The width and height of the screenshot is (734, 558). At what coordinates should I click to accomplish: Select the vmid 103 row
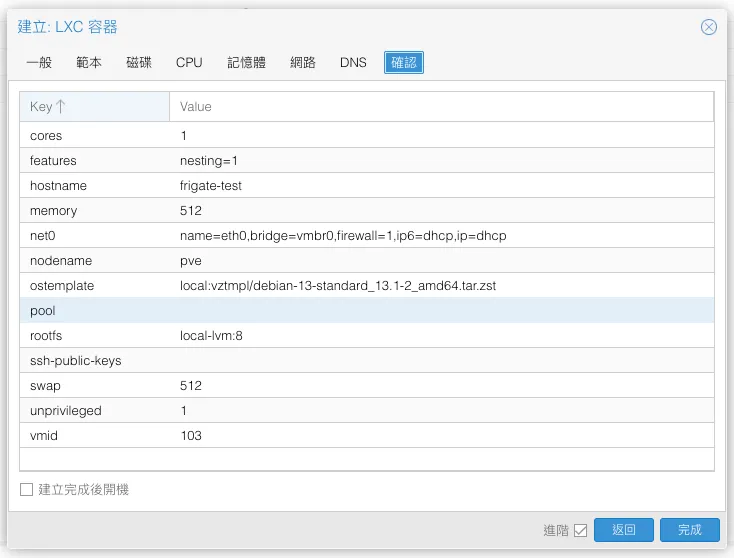[366, 436]
